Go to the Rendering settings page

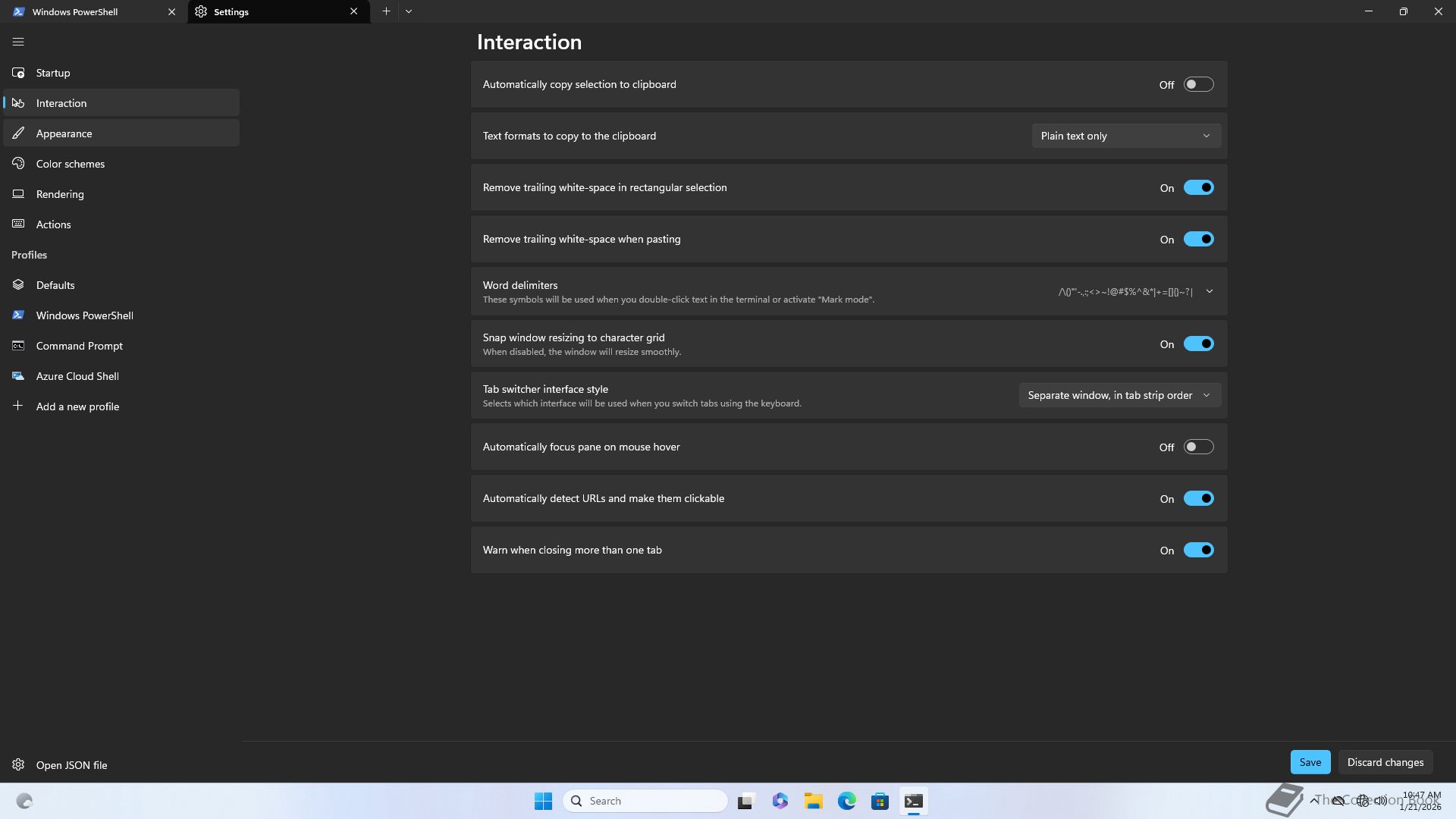60,194
